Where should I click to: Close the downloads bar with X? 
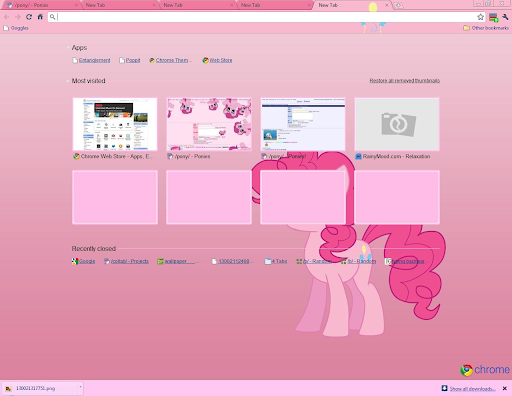pyautogui.click(x=505, y=388)
